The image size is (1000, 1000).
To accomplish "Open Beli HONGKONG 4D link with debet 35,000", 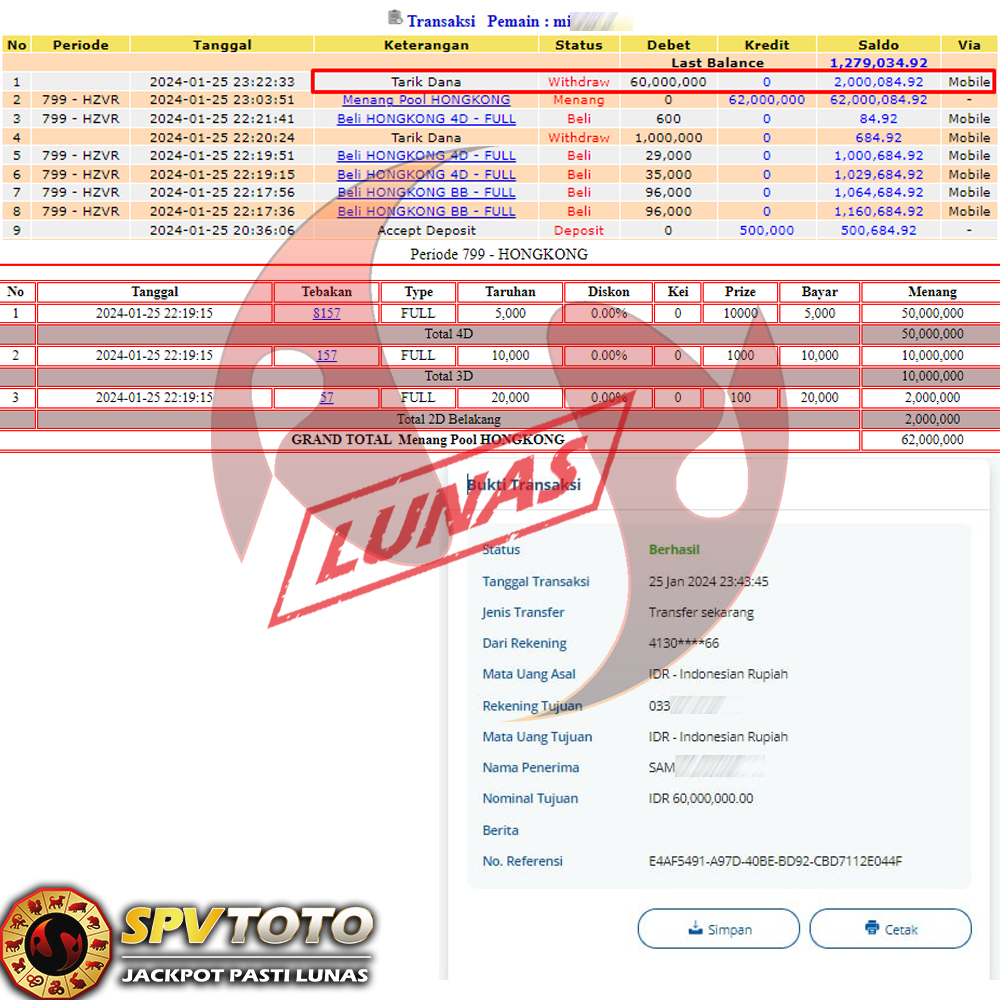I will tap(426, 174).
